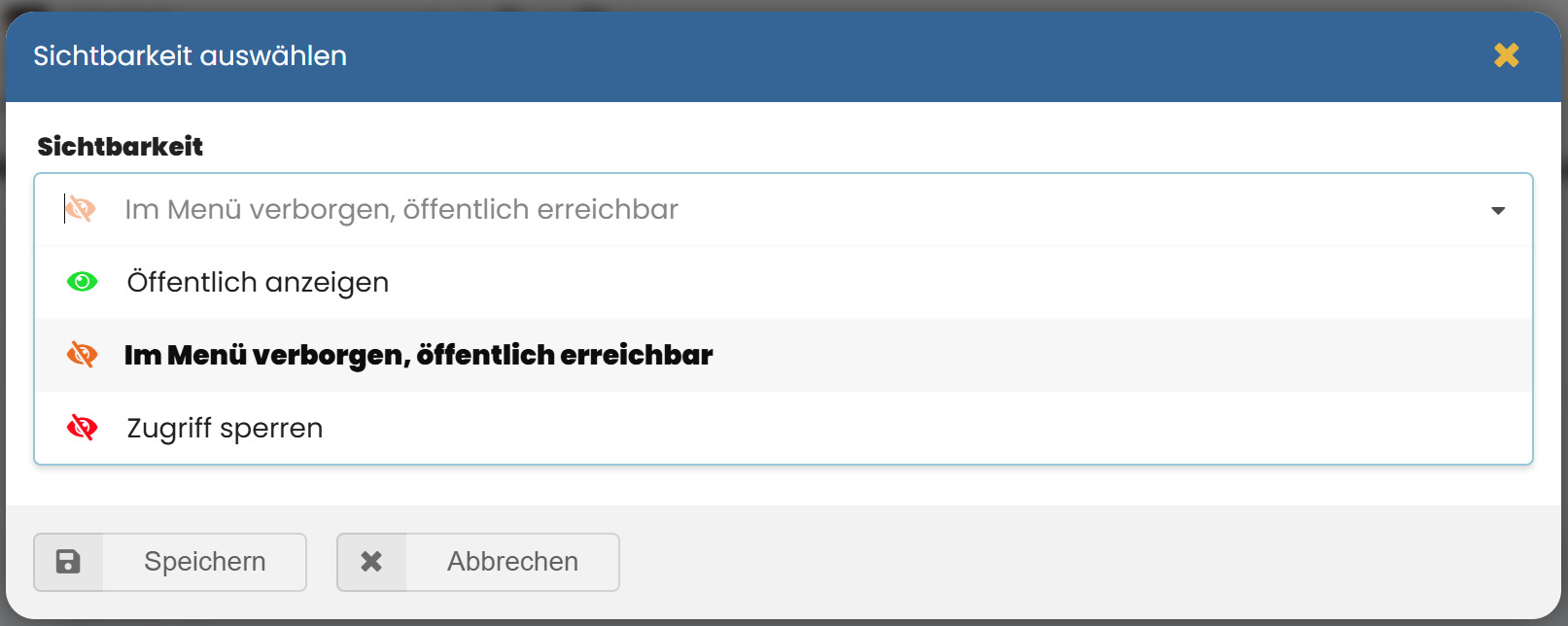1568x626 pixels.
Task: Set visibility to 'Zugriff sperren'
Action: tap(225, 428)
